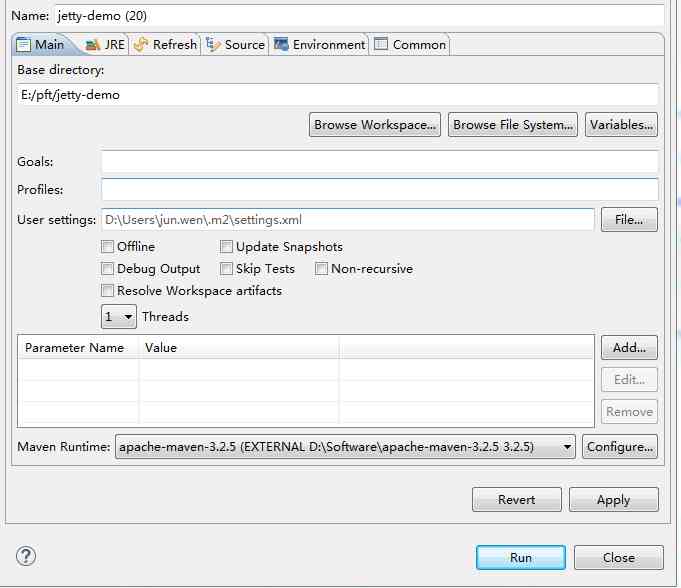Click the Common tab icon
This screenshot has width=681, height=588.
coord(381,45)
